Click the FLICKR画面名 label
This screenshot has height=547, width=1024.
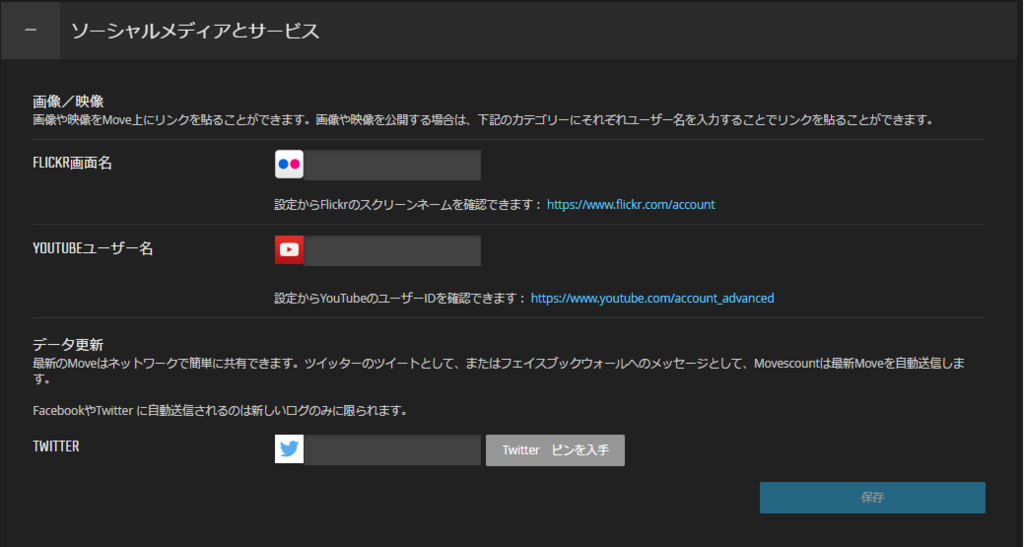coord(72,163)
